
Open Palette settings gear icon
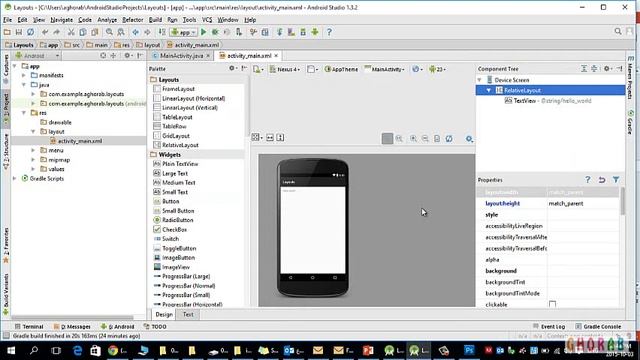click(232, 69)
